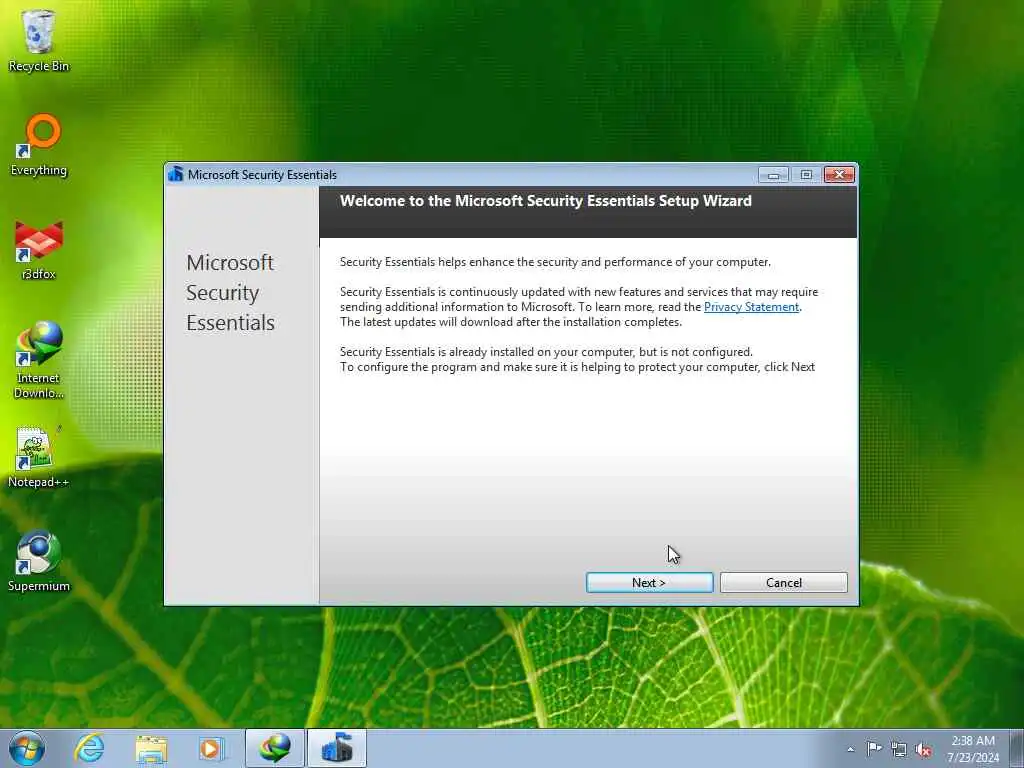This screenshot has width=1024, height=768.
Task: Open the Privacy Statement link
Action: click(x=751, y=307)
